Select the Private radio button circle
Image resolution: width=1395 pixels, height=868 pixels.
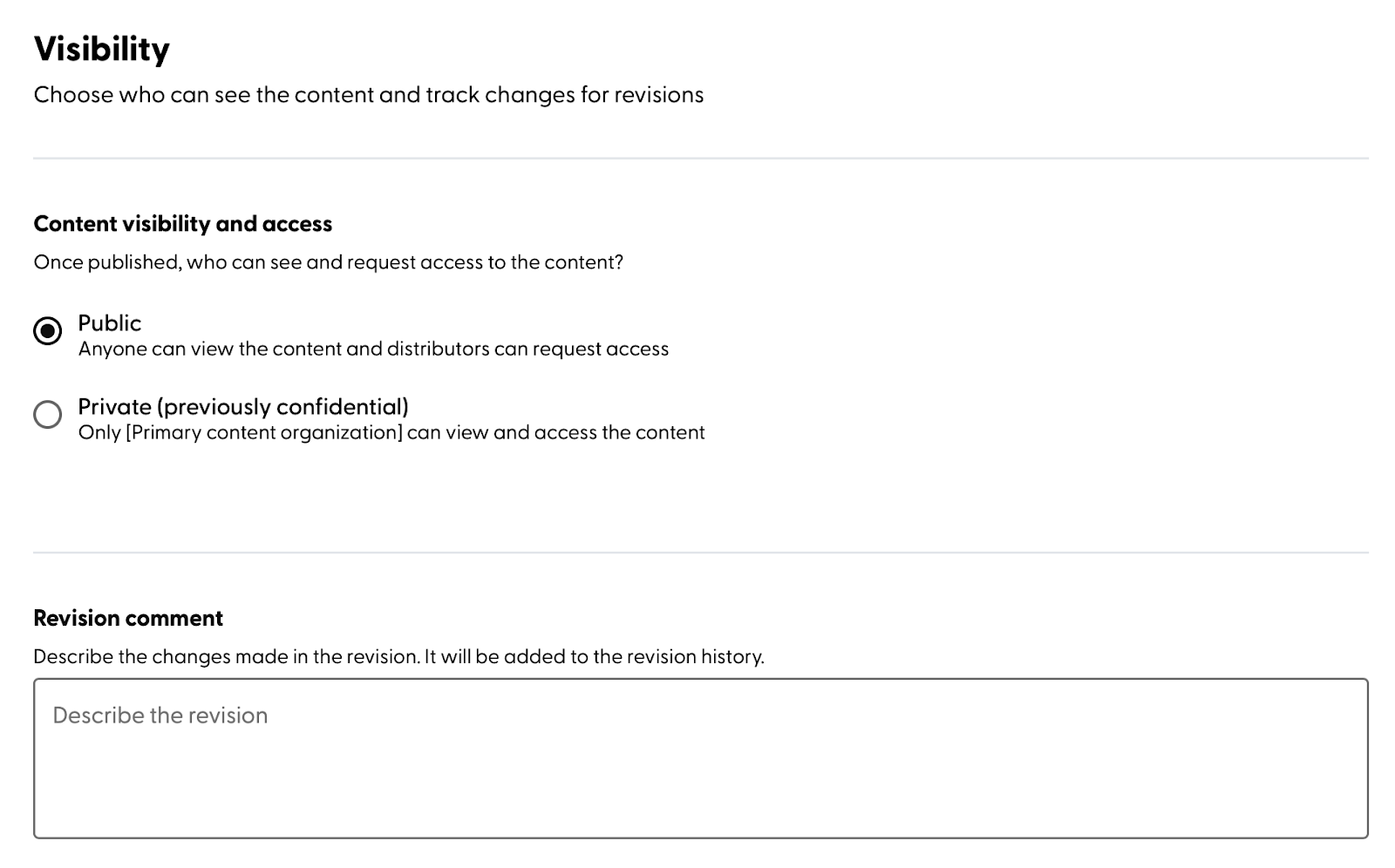[48, 414]
